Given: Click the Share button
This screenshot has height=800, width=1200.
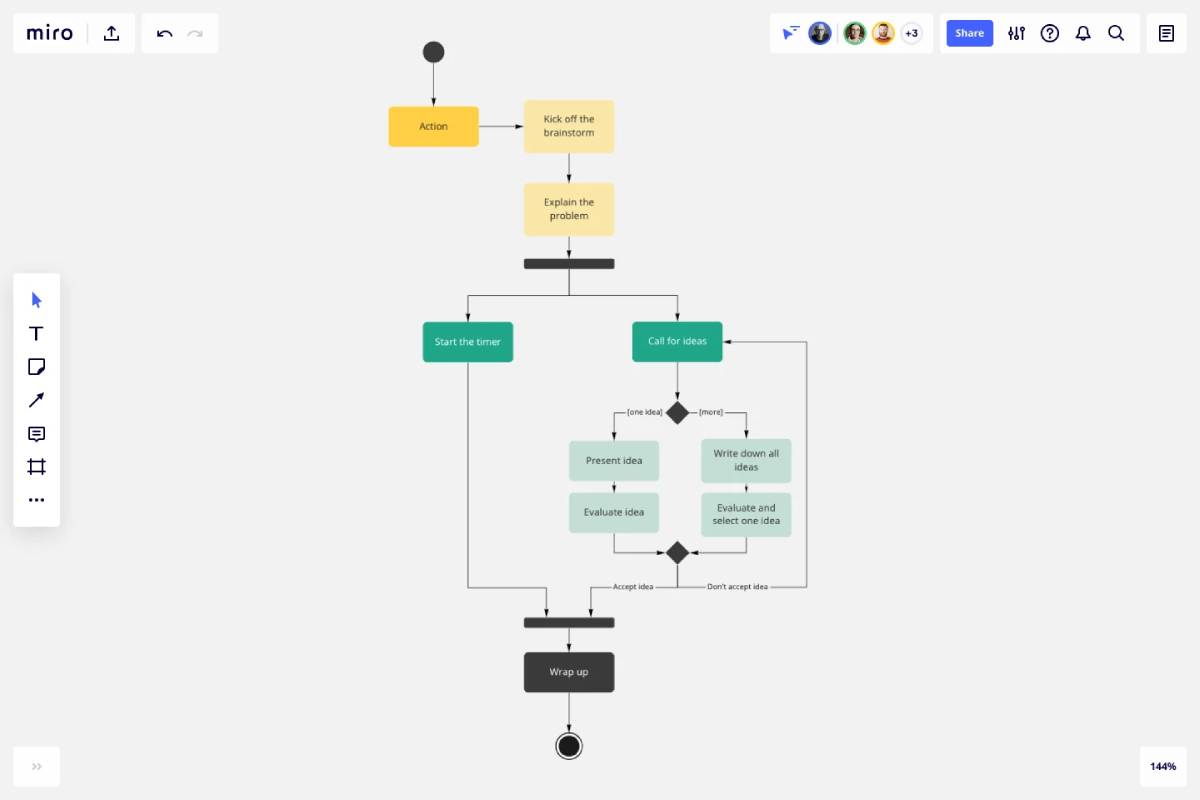Looking at the screenshot, I should pos(969,33).
